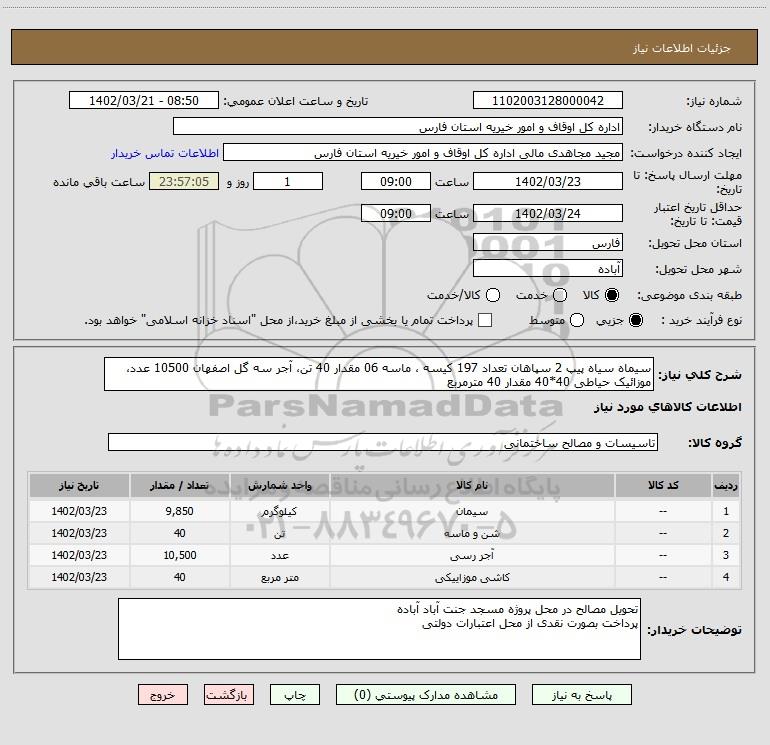The width and height of the screenshot is (770, 745).
Task: Click the چاپ print button
Action: (295, 695)
